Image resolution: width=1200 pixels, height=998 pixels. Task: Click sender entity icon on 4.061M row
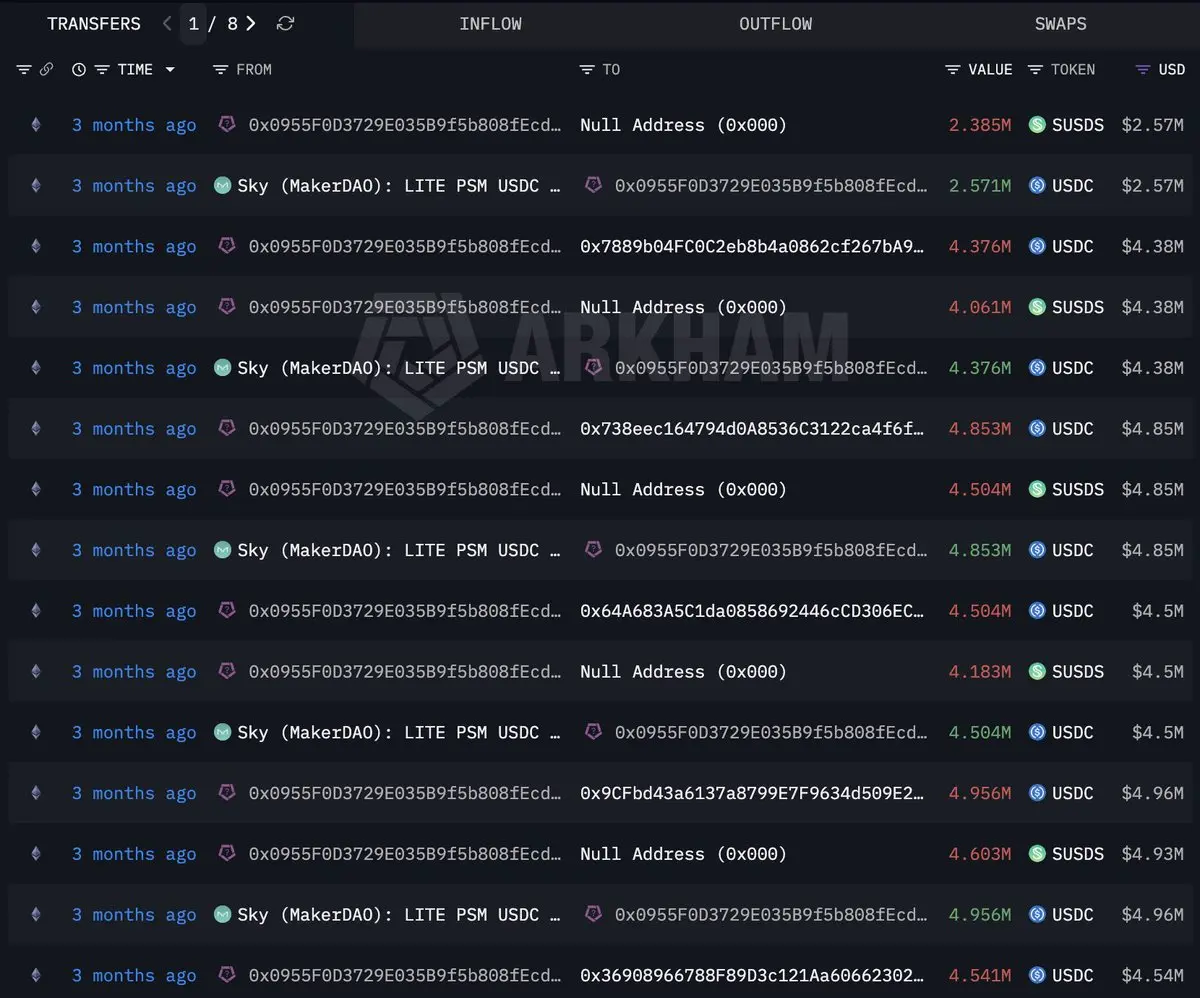coord(227,306)
